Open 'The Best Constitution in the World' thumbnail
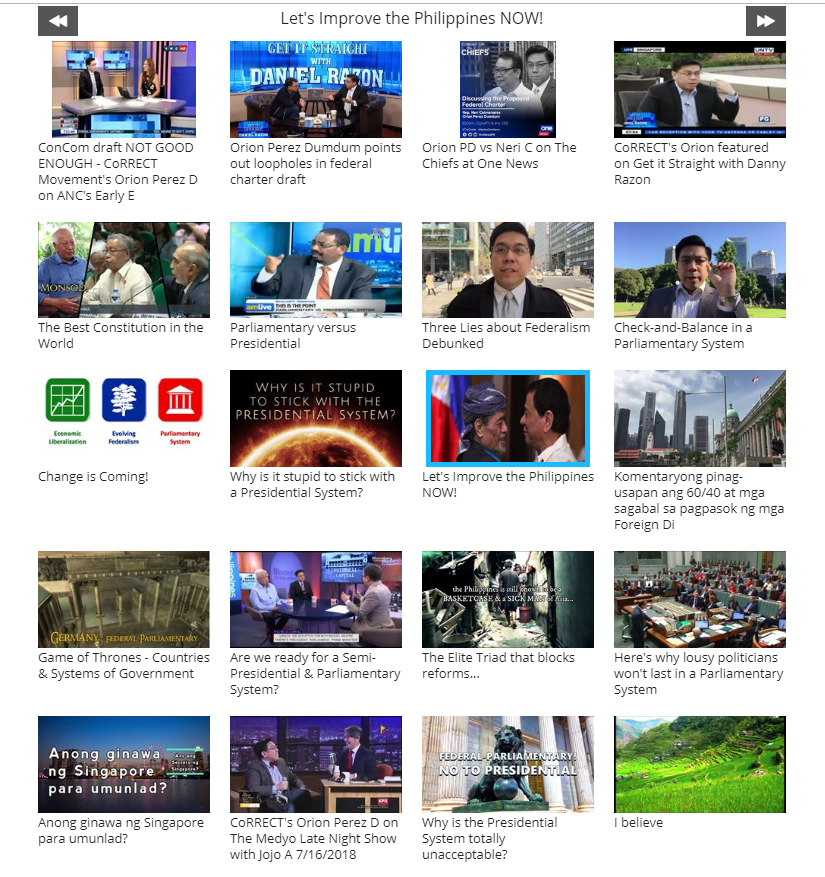Image resolution: width=825 pixels, height=877 pixels. coord(124,270)
